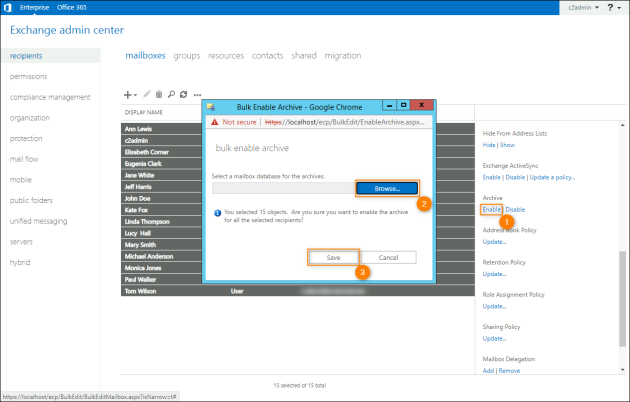Click the scroll up arrow in details pane
The image size is (630, 402).
click(x=622, y=125)
